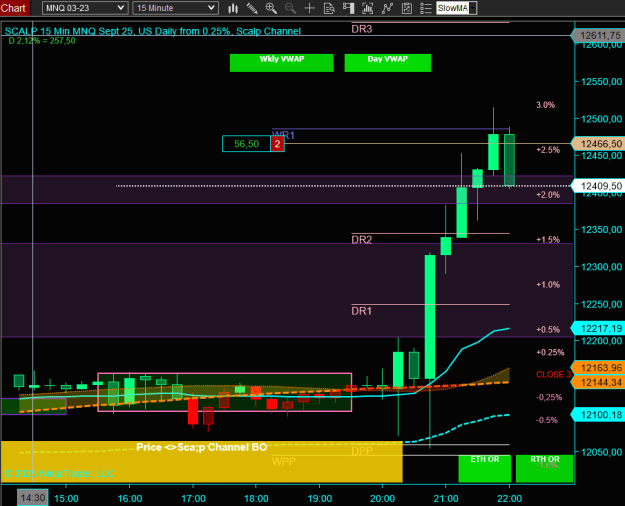Click the 22:00 time axis label

click(x=509, y=498)
